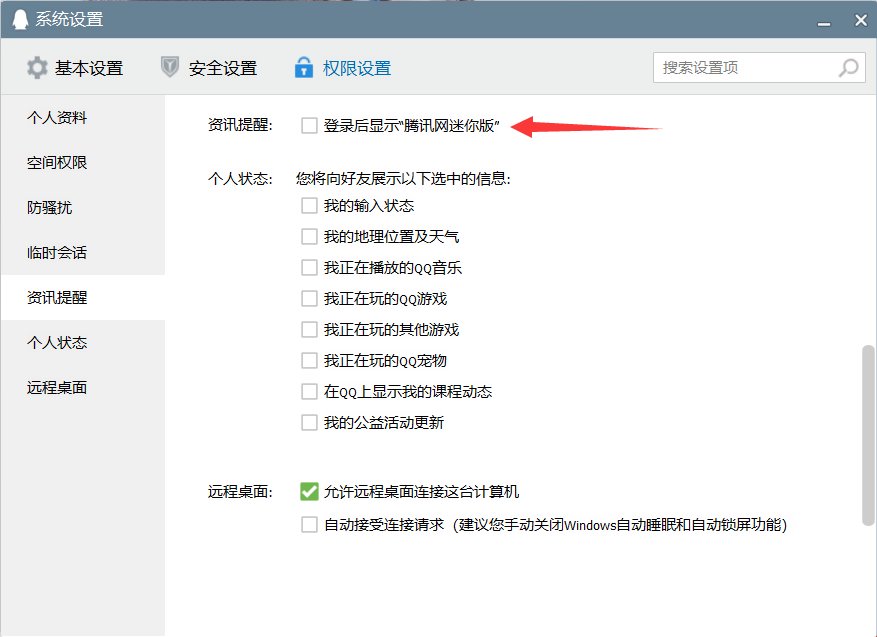Enable 我的地理位置及天气 sharing
Viewport: 877px width, 637px height.
[310, 236]
